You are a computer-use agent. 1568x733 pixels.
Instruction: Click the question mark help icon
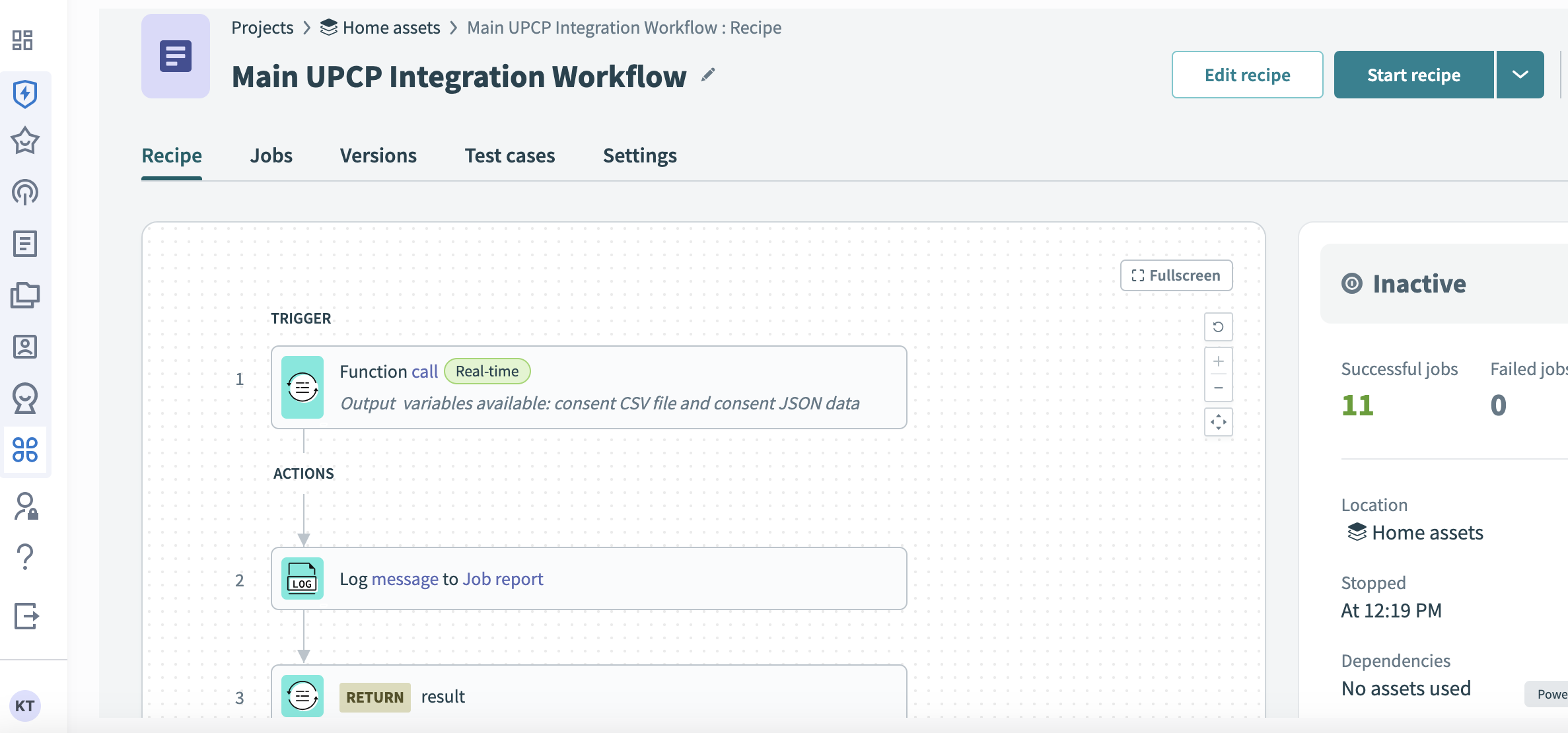tap(25, 557)
